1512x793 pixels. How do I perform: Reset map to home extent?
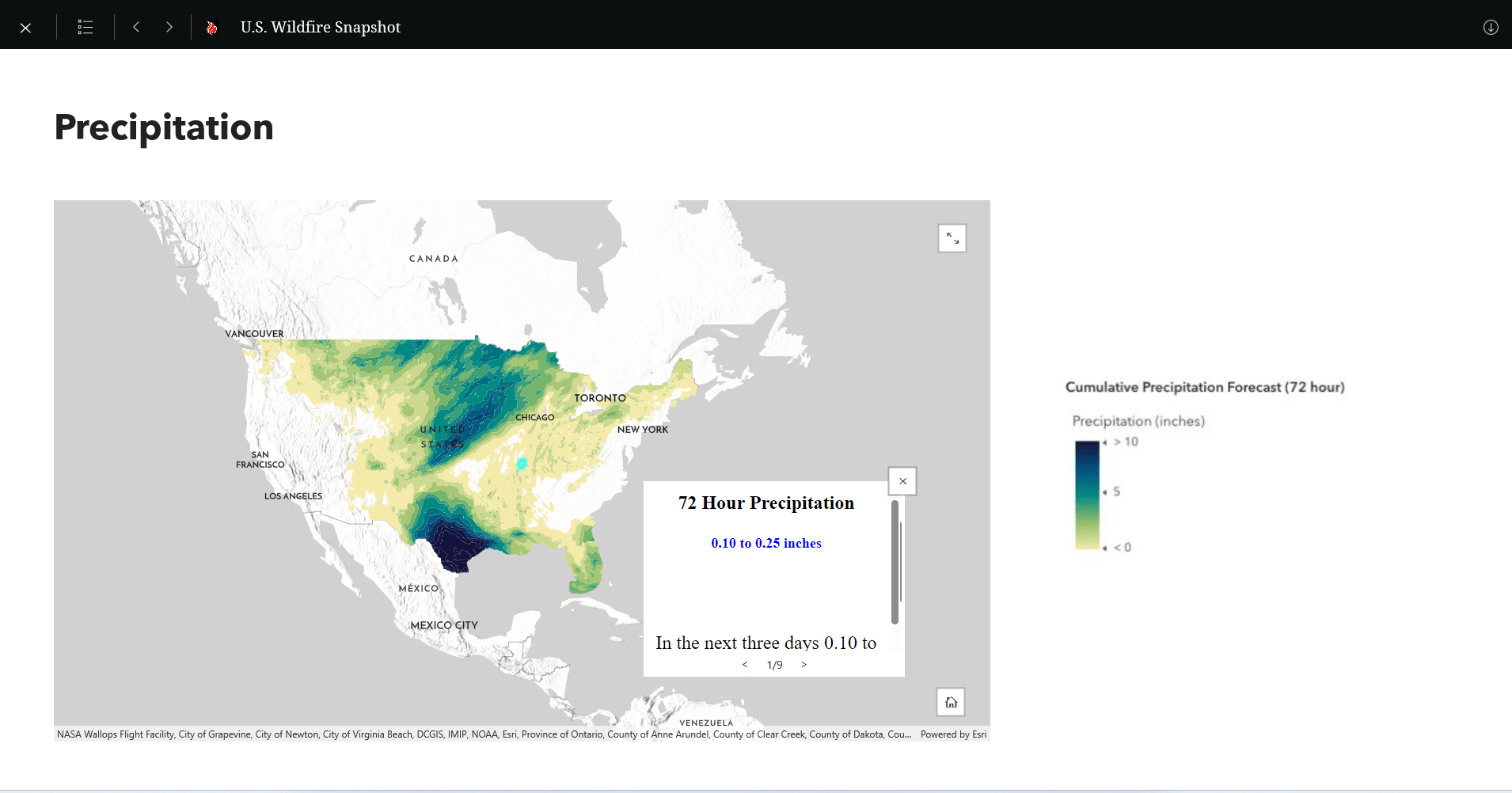(x=951, y=702)
